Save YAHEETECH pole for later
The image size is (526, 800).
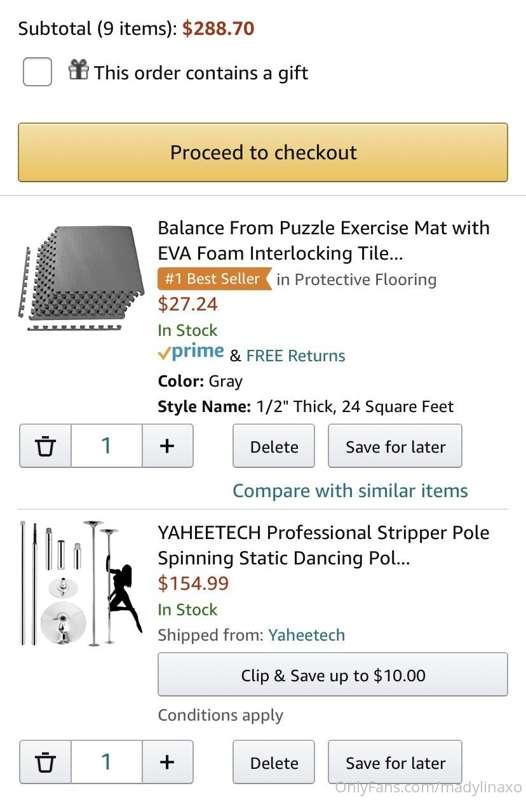coord(395,762)
